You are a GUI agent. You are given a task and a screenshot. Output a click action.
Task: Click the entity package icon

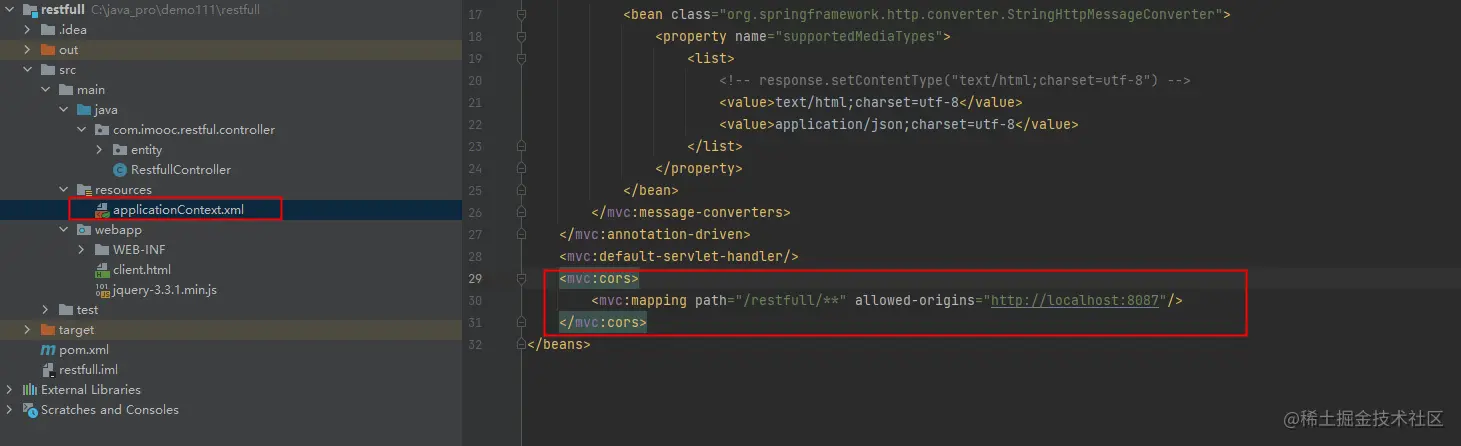(120, 150)
